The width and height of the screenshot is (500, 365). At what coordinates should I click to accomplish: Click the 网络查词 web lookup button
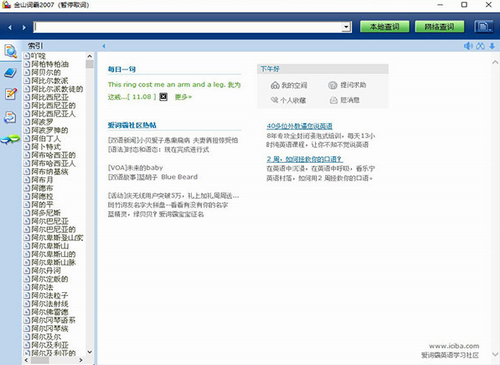tap(439, 27)
